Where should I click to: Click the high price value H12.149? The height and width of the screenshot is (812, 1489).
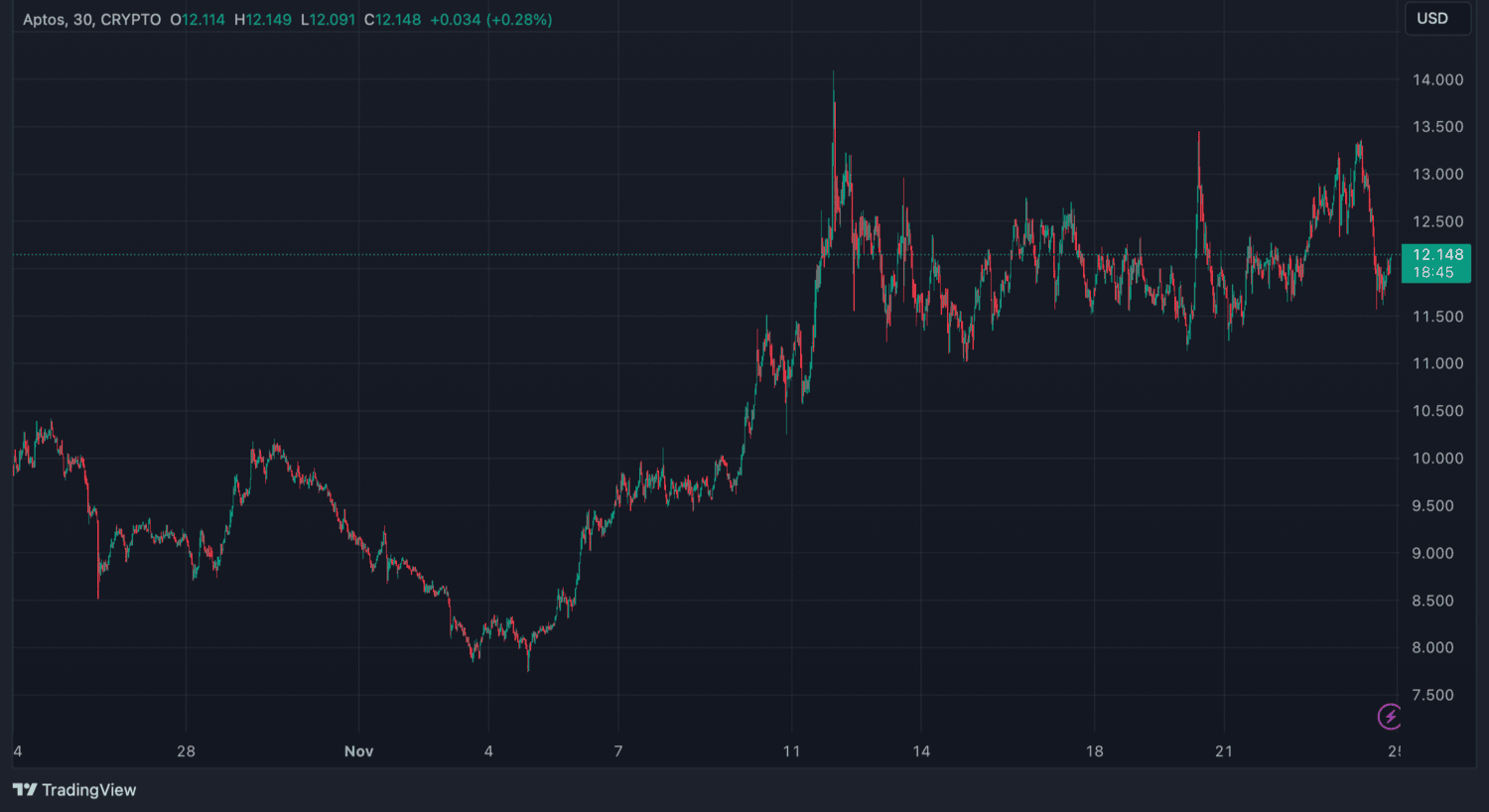pos(263,20)
